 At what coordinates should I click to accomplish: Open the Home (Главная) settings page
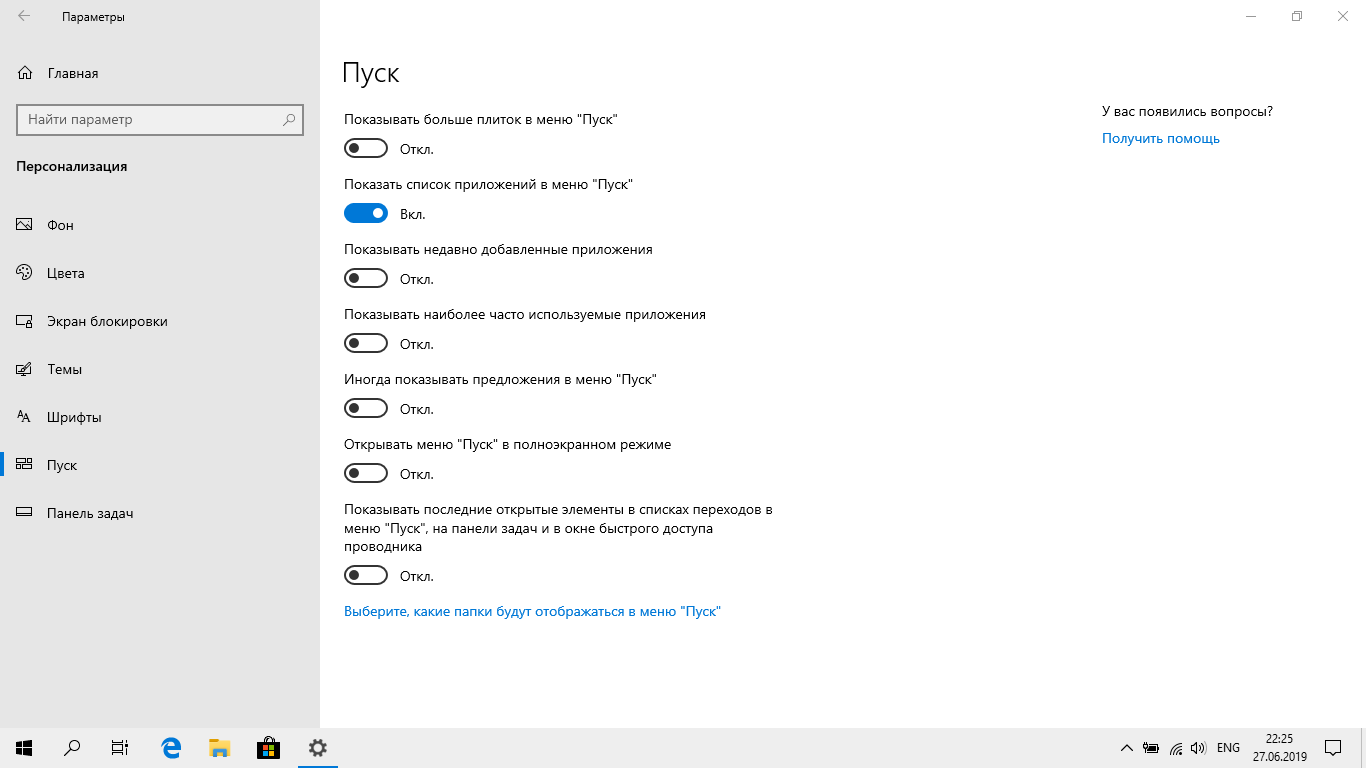tap(72, 73)
